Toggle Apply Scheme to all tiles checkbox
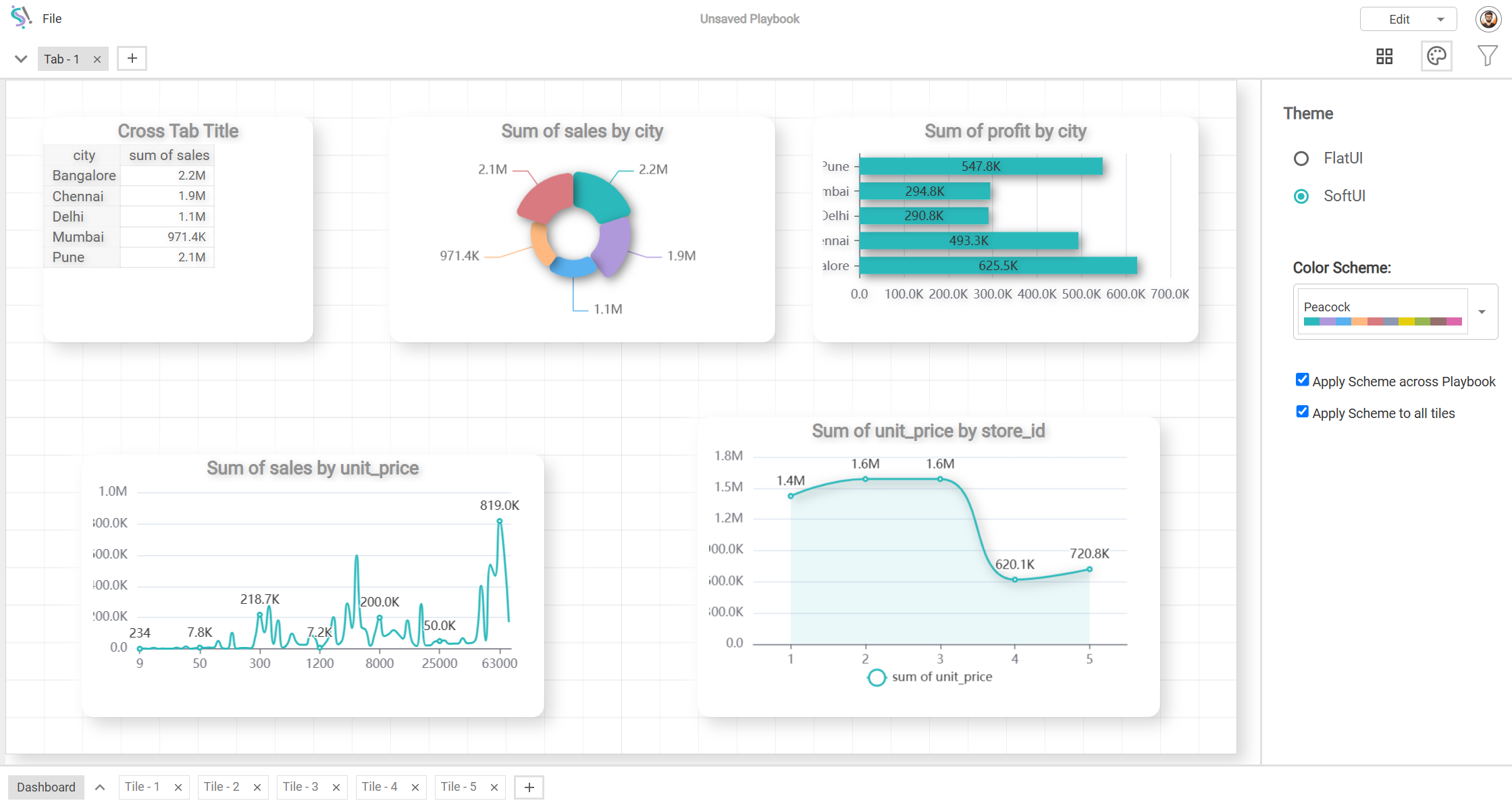This screenshot has height=805, width=1512. (x=1303, y=412)
